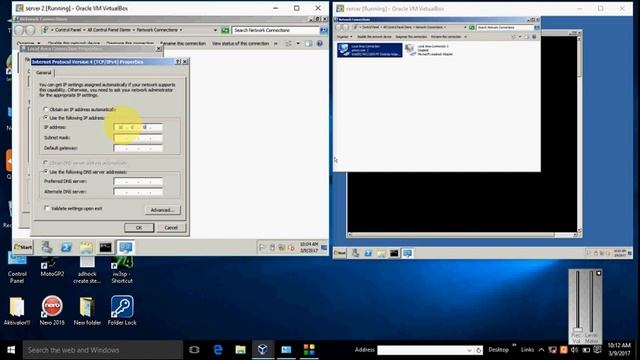
Task: Select Use the following IP address
Action: coord(46,118)
